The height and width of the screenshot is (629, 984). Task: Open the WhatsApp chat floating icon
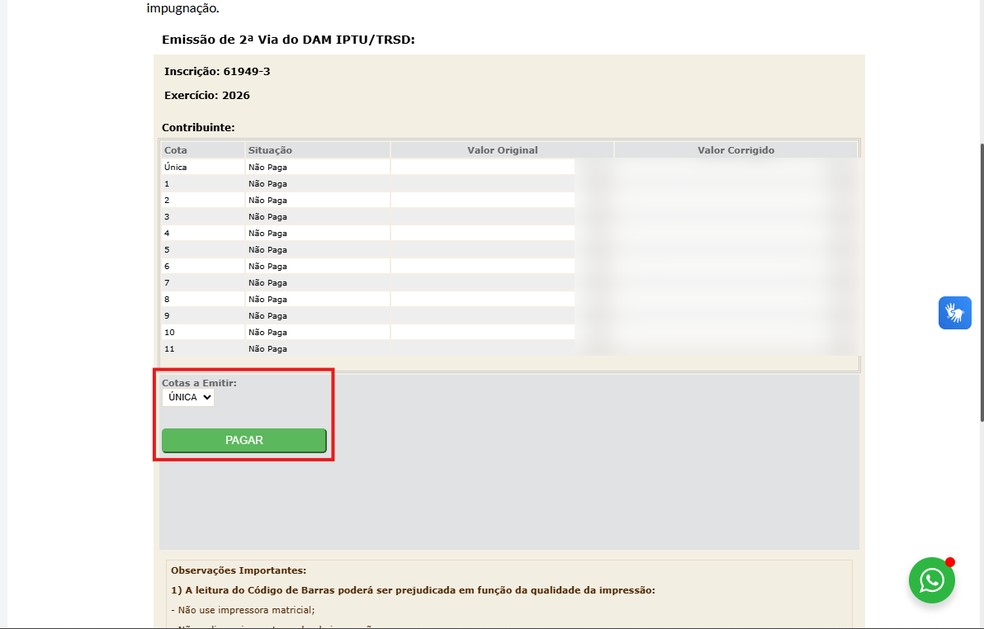pos(931,580)
